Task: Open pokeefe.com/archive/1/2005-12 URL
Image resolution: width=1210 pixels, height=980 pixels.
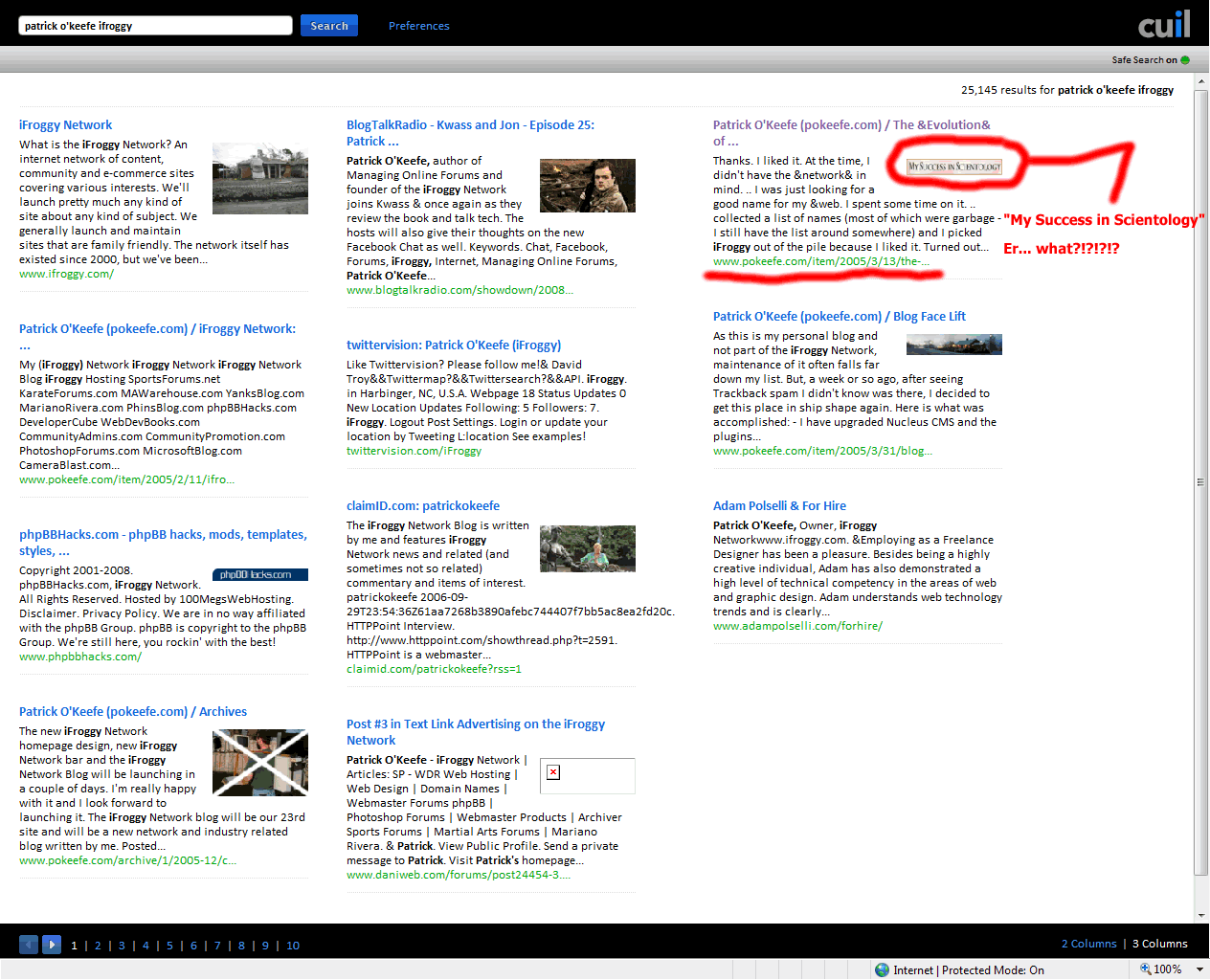Action: [128, 860]
